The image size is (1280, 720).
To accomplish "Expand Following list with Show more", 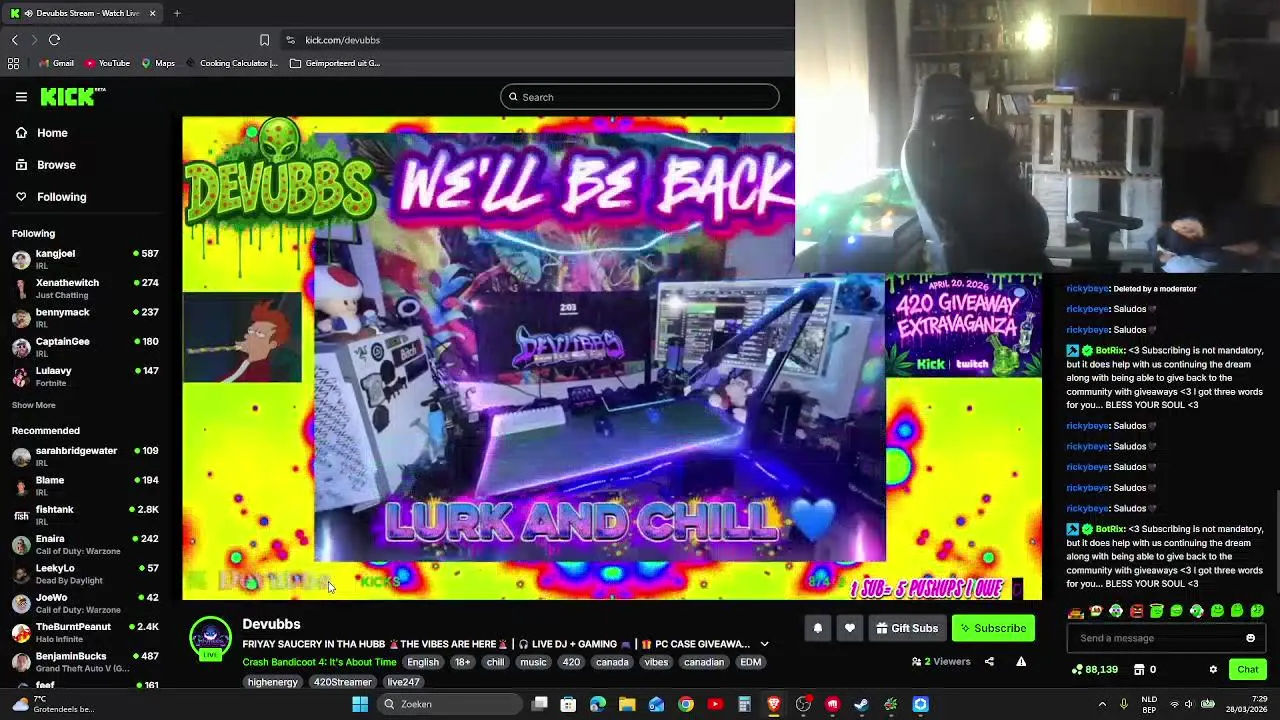I will 33,405.
